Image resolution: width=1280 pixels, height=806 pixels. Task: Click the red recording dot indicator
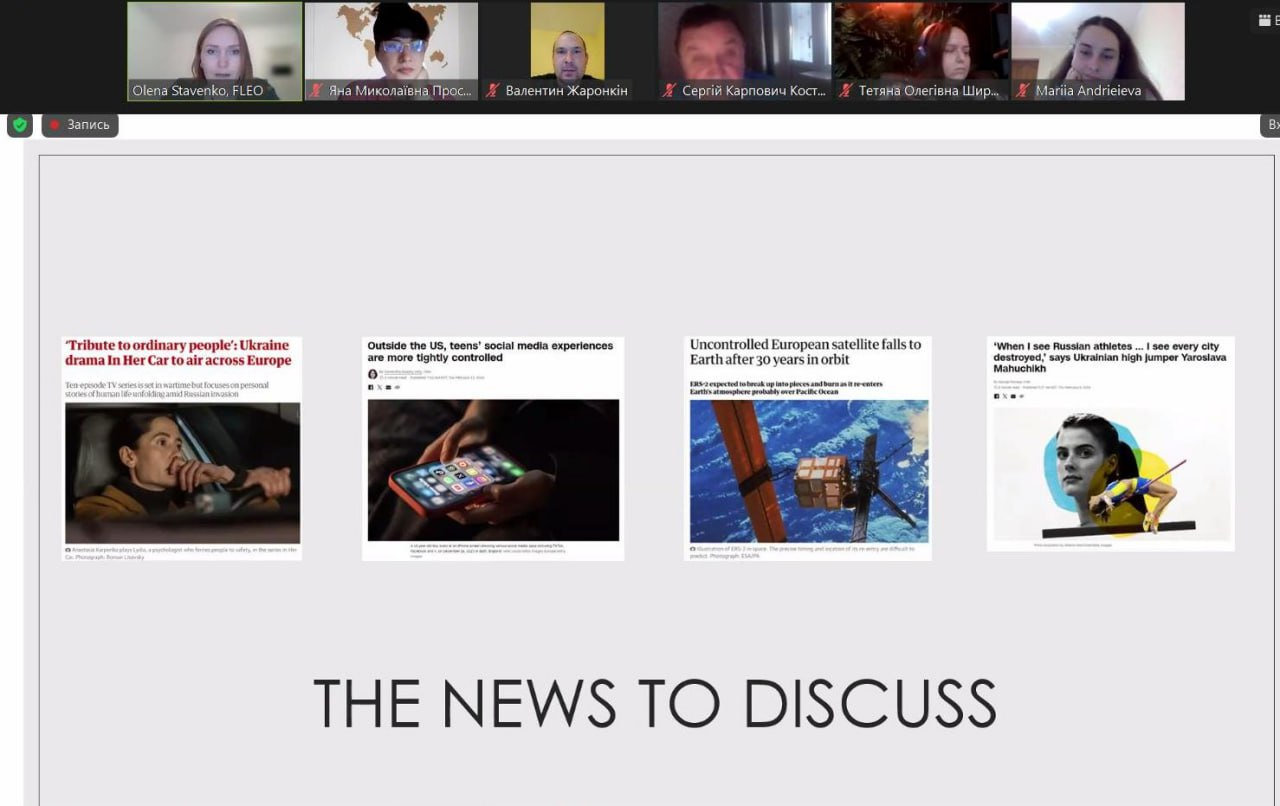click(55, 125)
